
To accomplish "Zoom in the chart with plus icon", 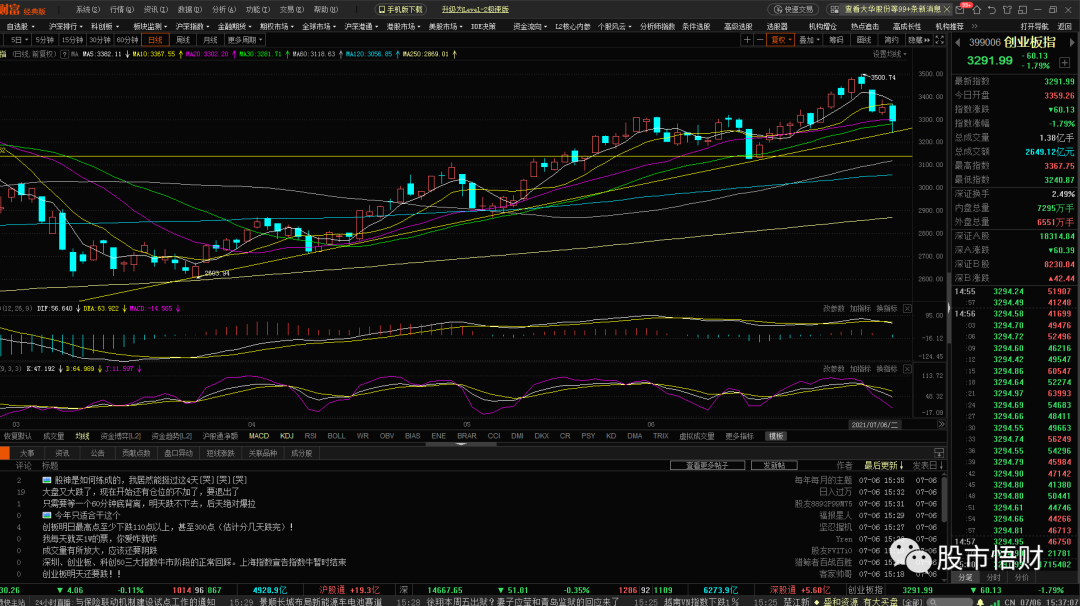I will (747, 40).
